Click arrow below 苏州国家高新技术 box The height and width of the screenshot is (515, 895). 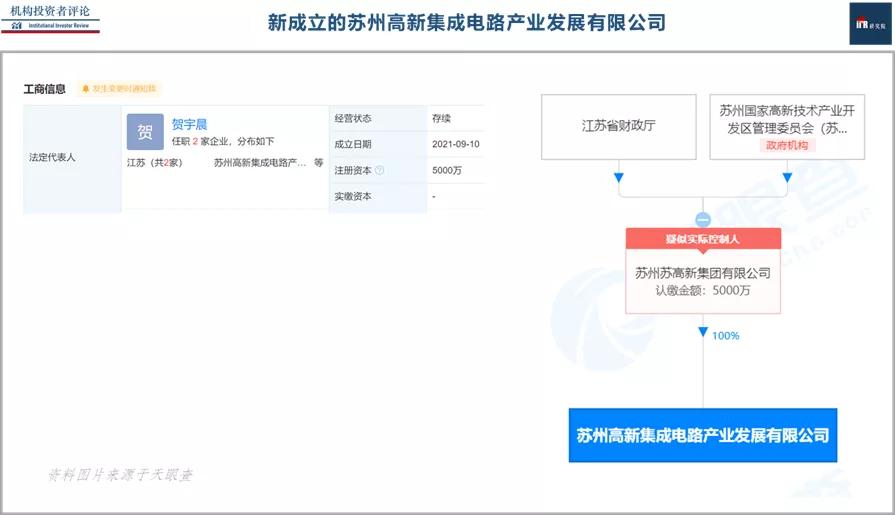coord(787,178)
